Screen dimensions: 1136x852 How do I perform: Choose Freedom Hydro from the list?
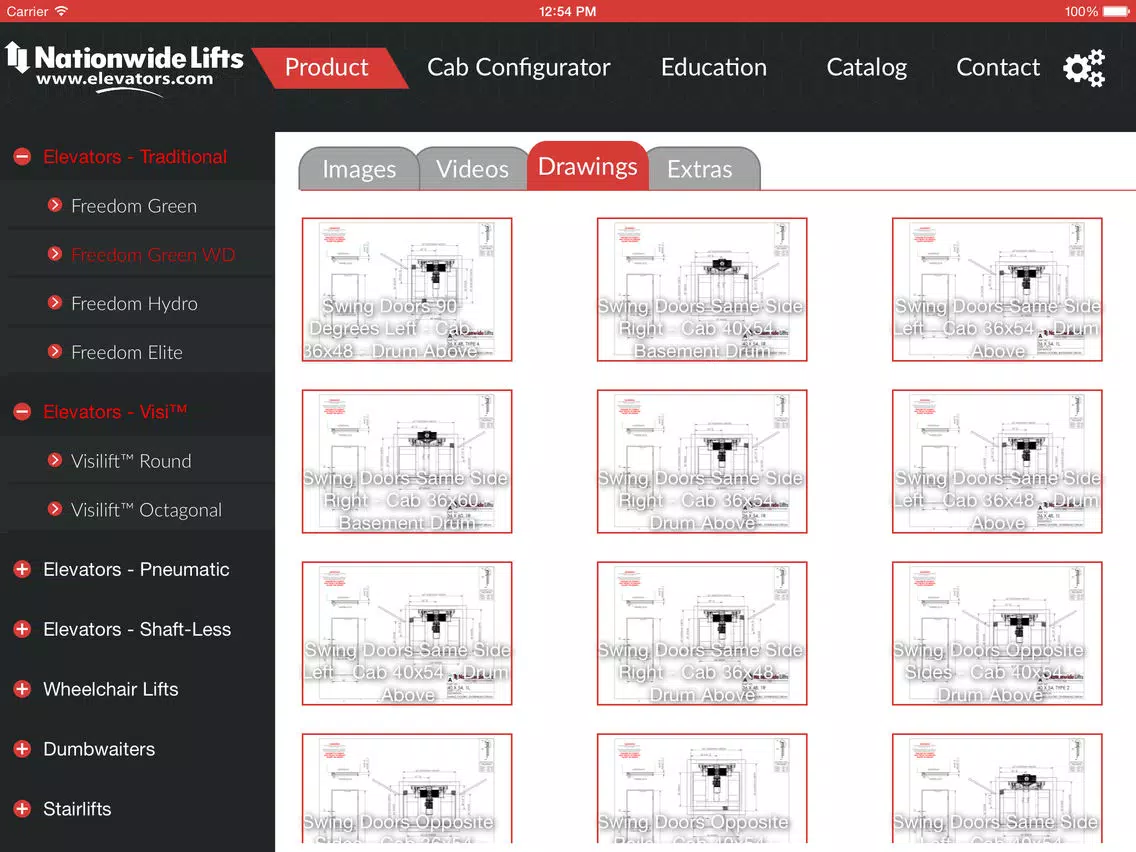click(134, 303)
